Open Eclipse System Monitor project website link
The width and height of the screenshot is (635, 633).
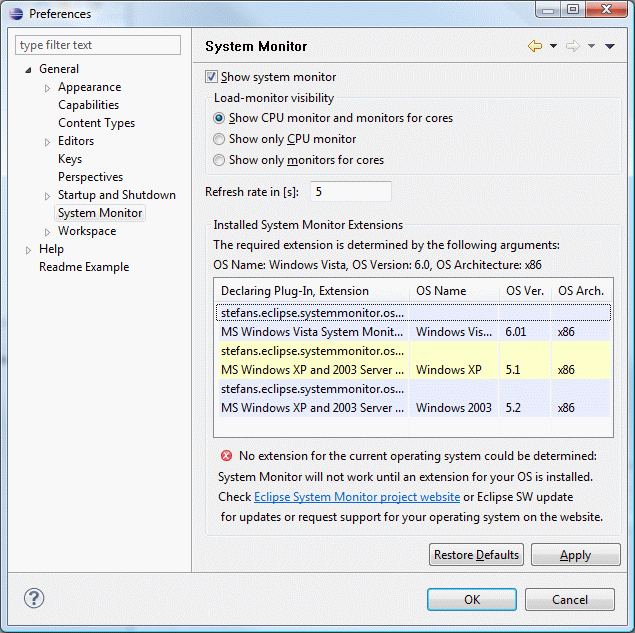tap(357, 497)
